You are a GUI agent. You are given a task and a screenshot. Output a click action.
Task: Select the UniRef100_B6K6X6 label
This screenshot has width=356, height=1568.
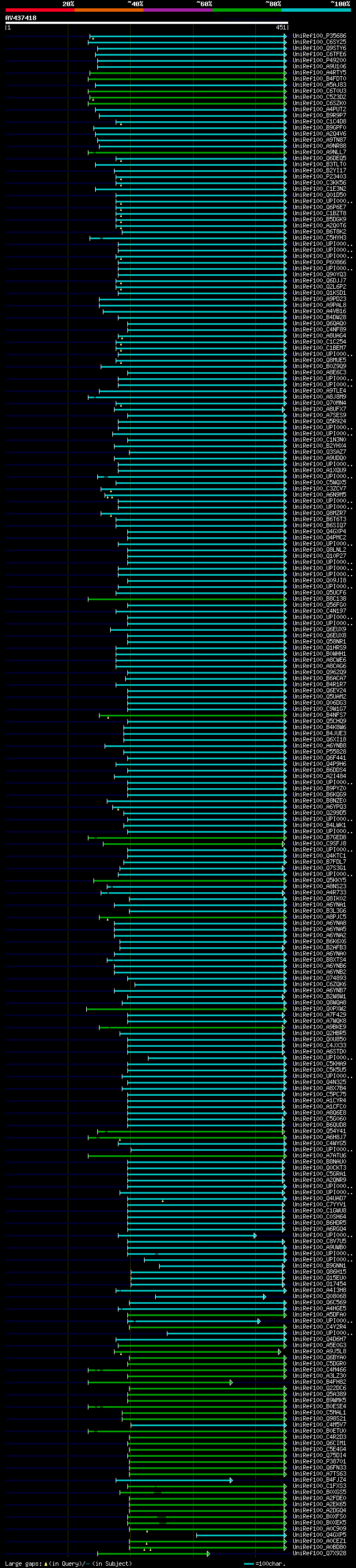(319, 942)
